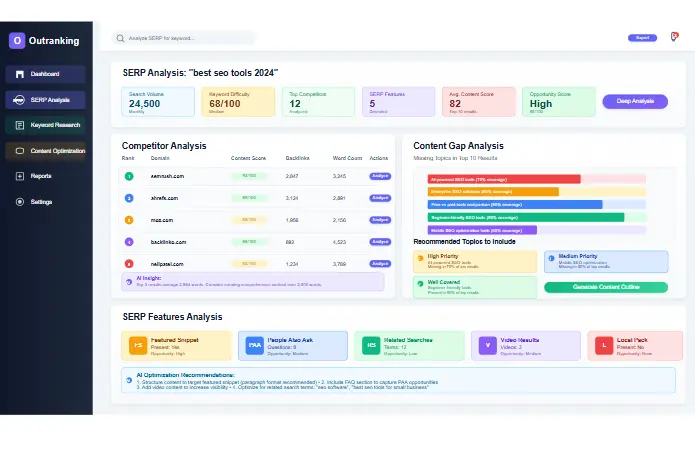Click the Related Searches RS icon

click(x=371, y=345)
